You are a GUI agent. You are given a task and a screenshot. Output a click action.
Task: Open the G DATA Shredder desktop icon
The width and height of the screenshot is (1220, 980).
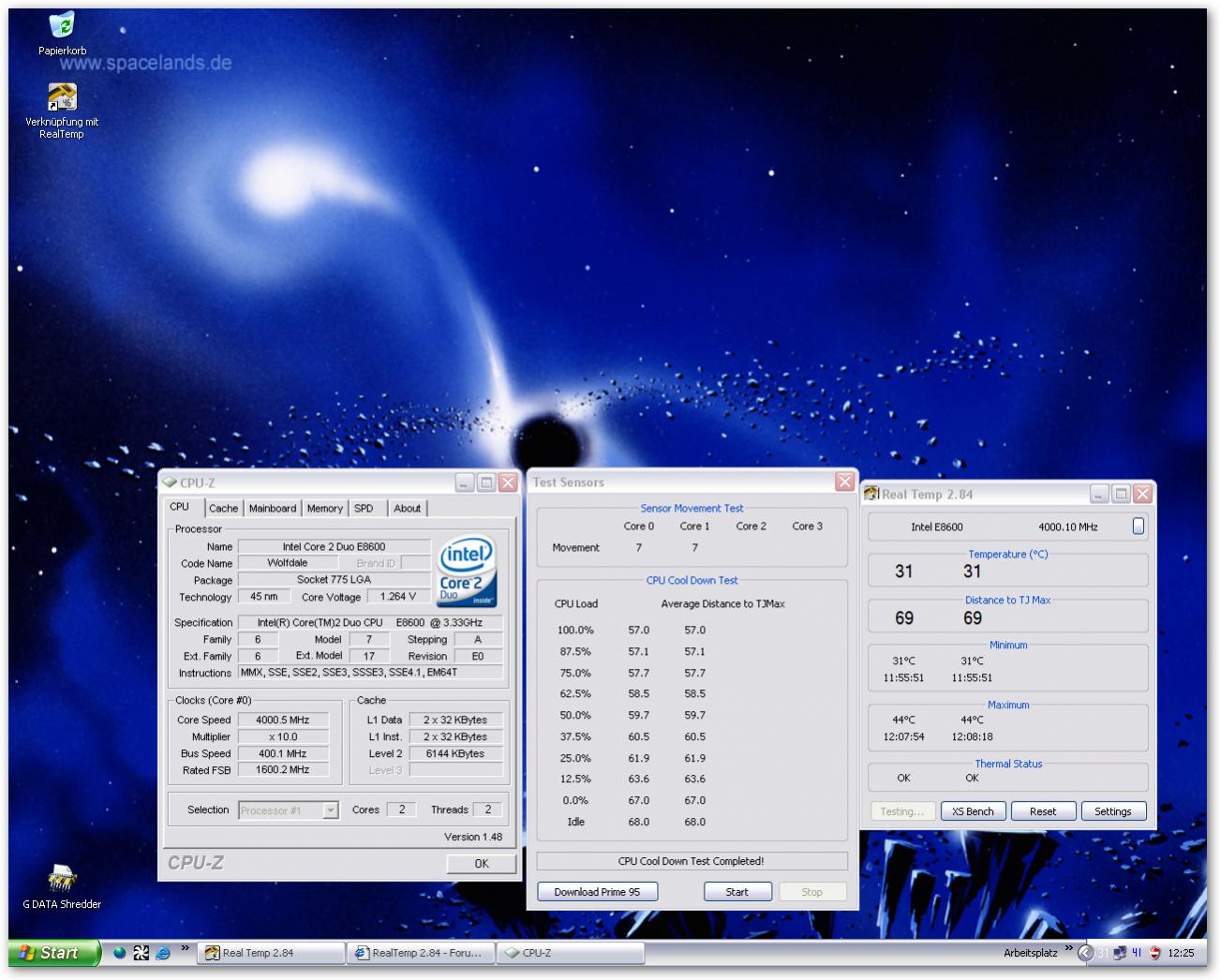point(62,878)
